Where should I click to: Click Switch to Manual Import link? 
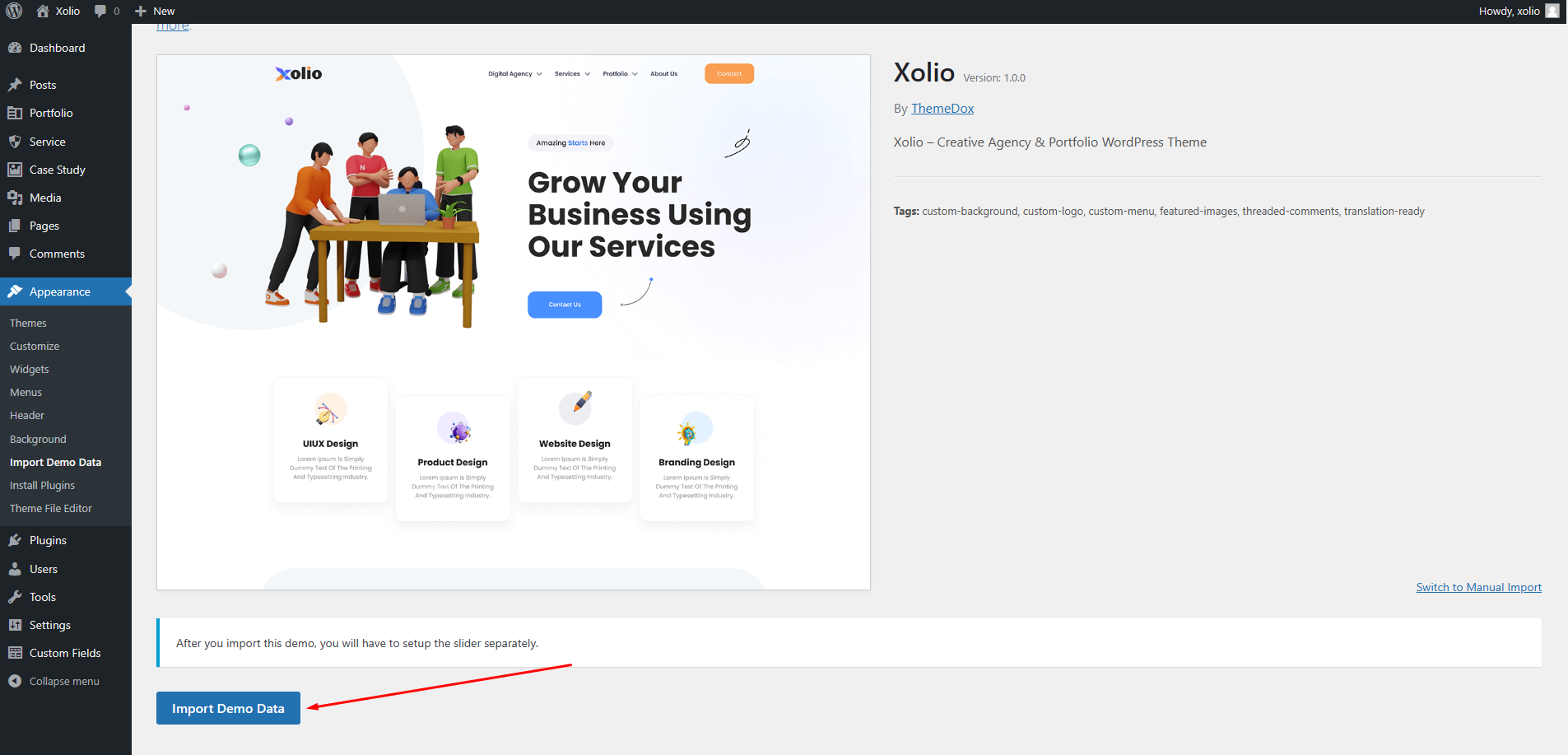point(1478,587)
